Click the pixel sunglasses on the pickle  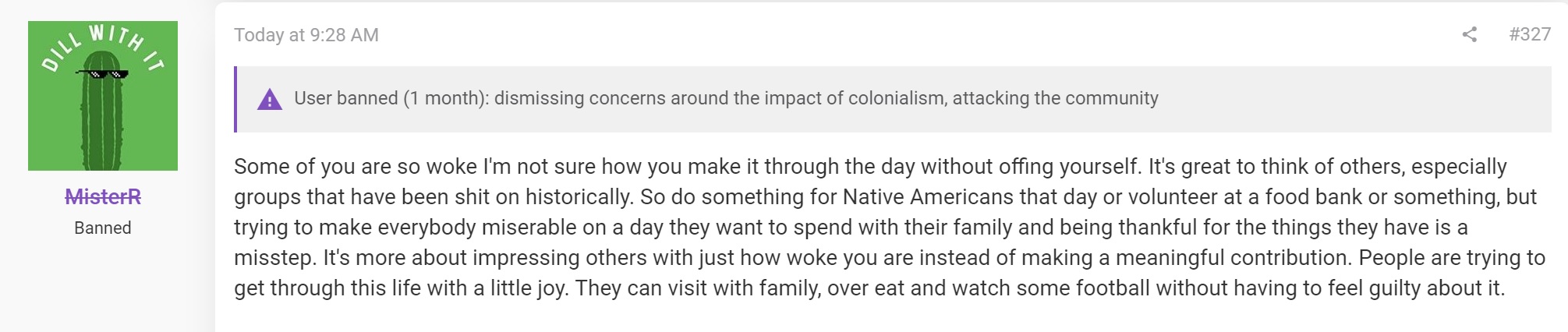click(102, 74)
